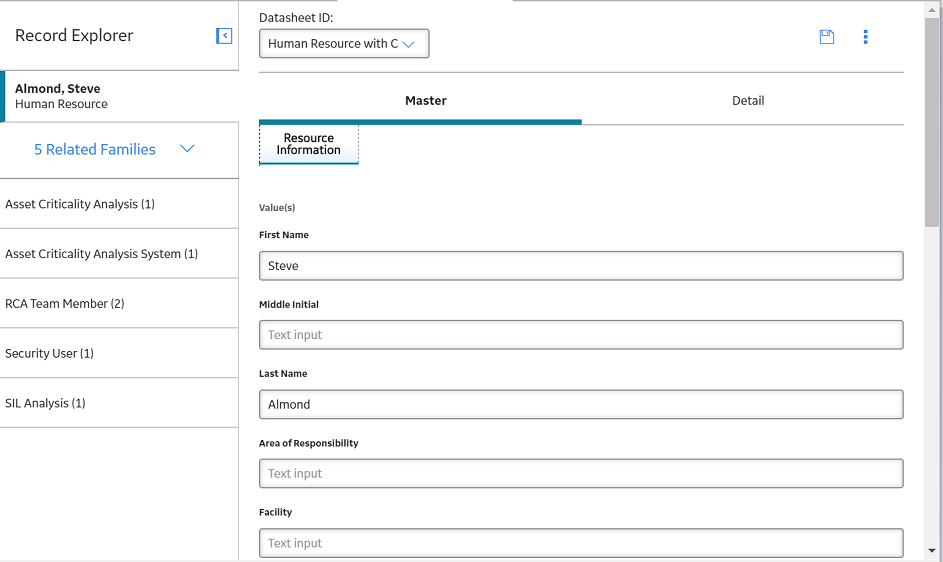Screen dimensions: 943x562
Task: Click the save datasheet icon
Action: point(827,37)
